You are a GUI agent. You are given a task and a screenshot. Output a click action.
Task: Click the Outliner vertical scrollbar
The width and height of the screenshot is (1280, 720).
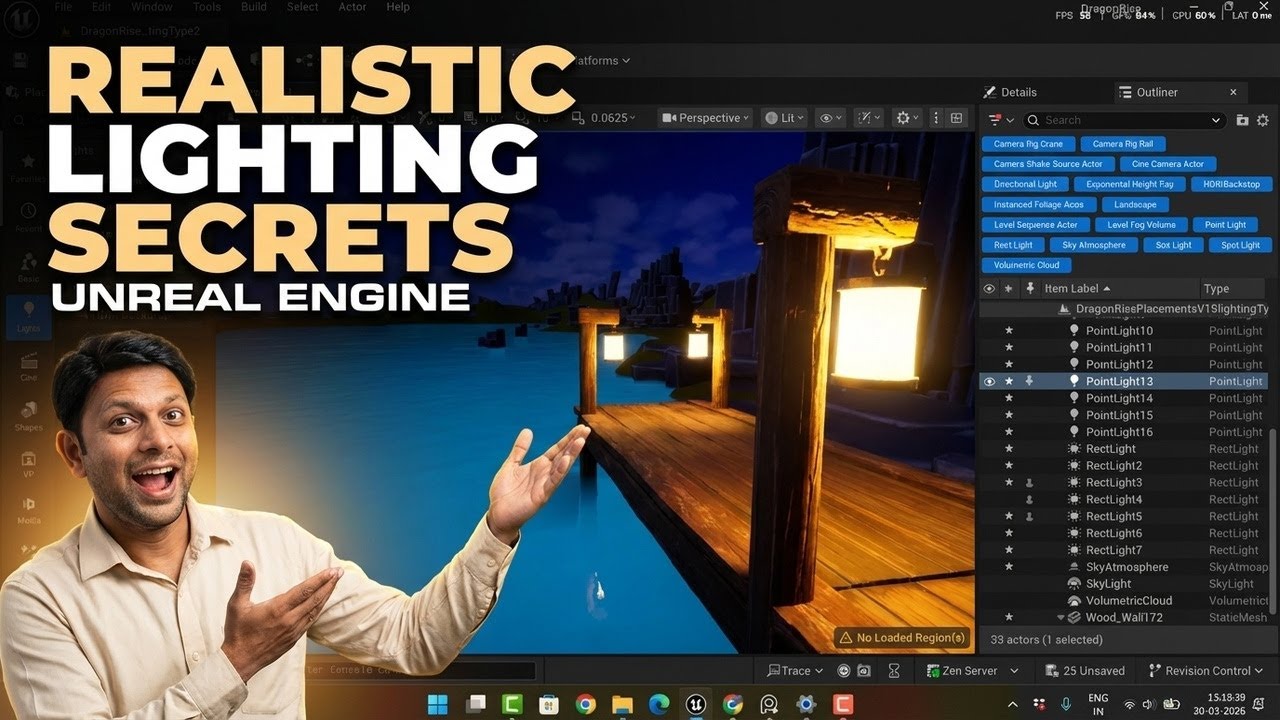(1273, 520)
